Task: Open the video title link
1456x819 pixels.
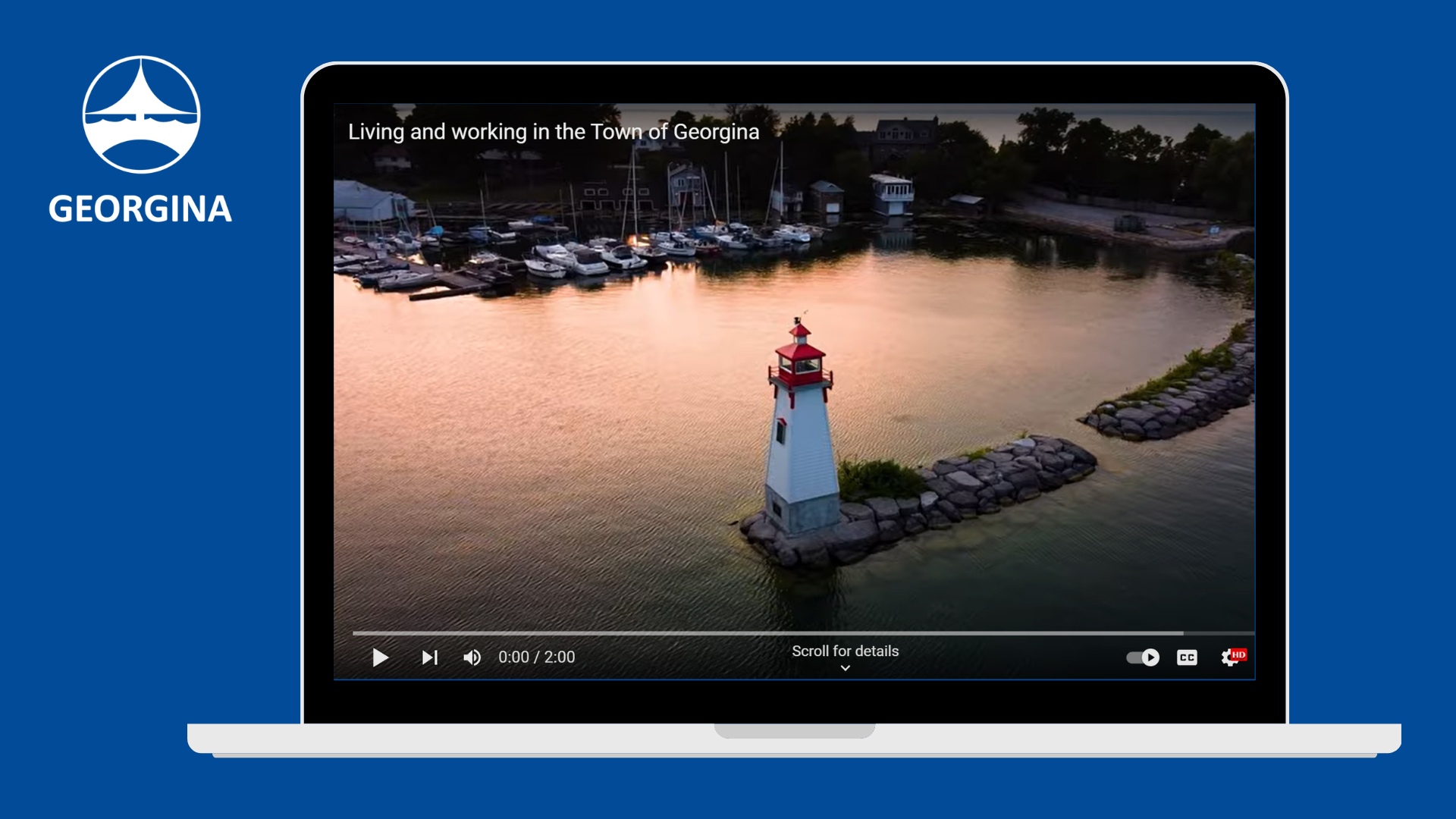Action: [553, 132]
